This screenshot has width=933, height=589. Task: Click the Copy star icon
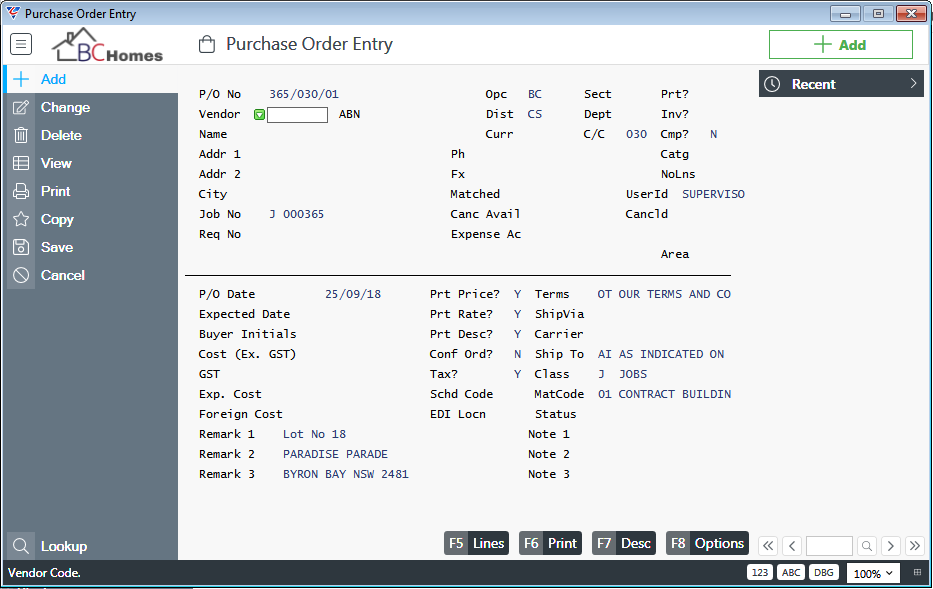pyautogui.click(x=21, y=219)
